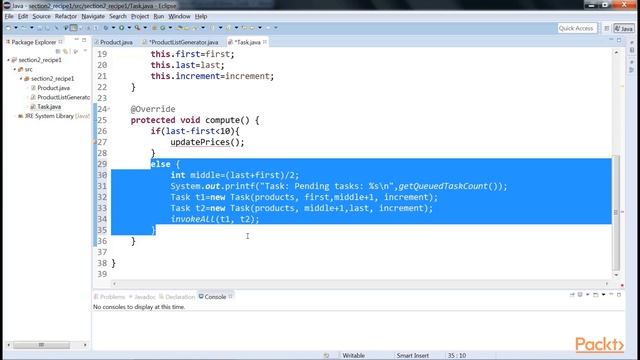Click the editor scrollbar up arrow
640x360 pixels.
coord(616,52)
